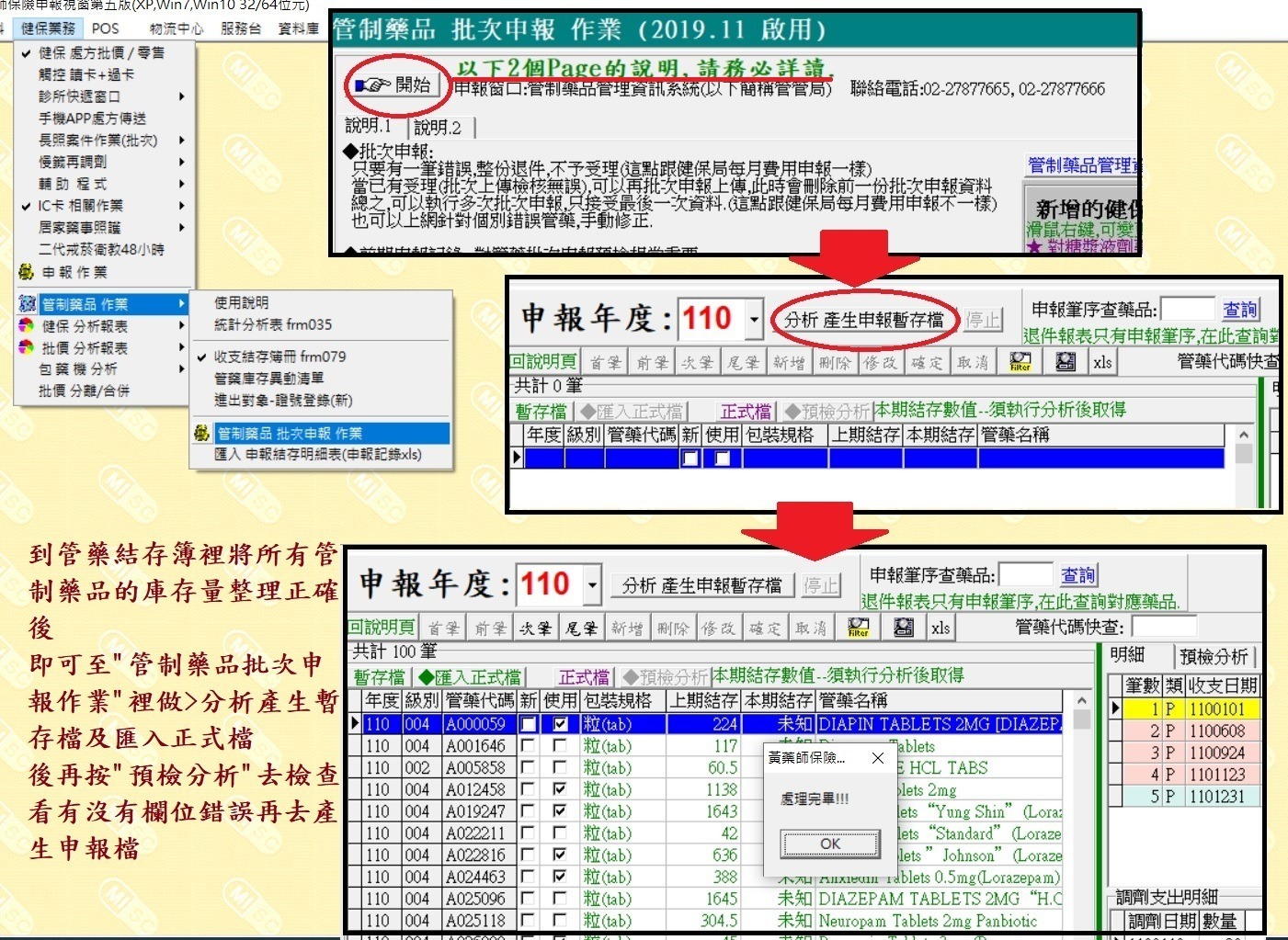This screenshot has width=1288, height=940.
Task: Click the xls export icon in the 0-record panel
Action: [x=1102, y=362]
